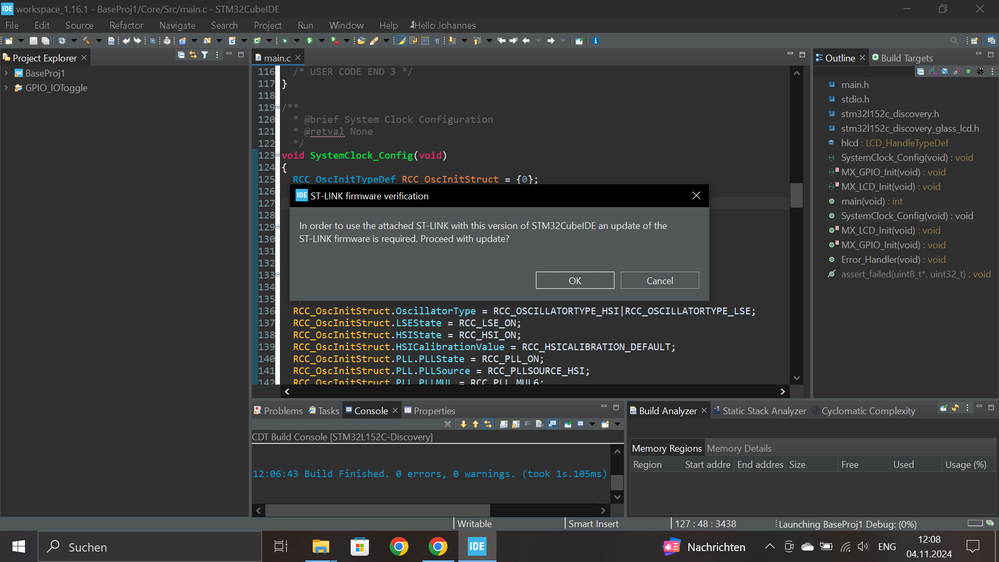Toggle Mark Occurrences highlighter icon

[x=401, y=41]
